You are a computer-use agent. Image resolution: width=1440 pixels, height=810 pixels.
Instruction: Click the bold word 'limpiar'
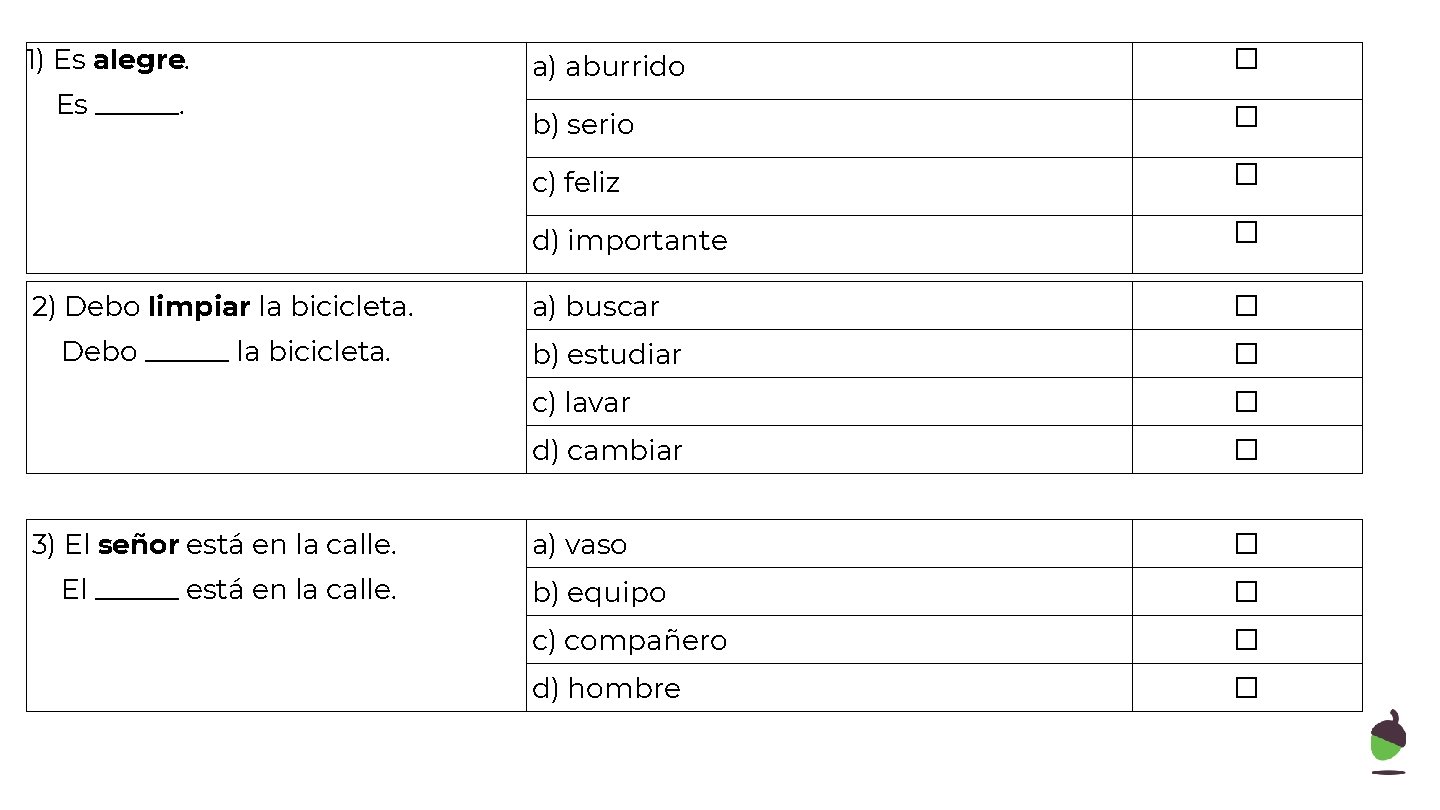pos(198,307)
